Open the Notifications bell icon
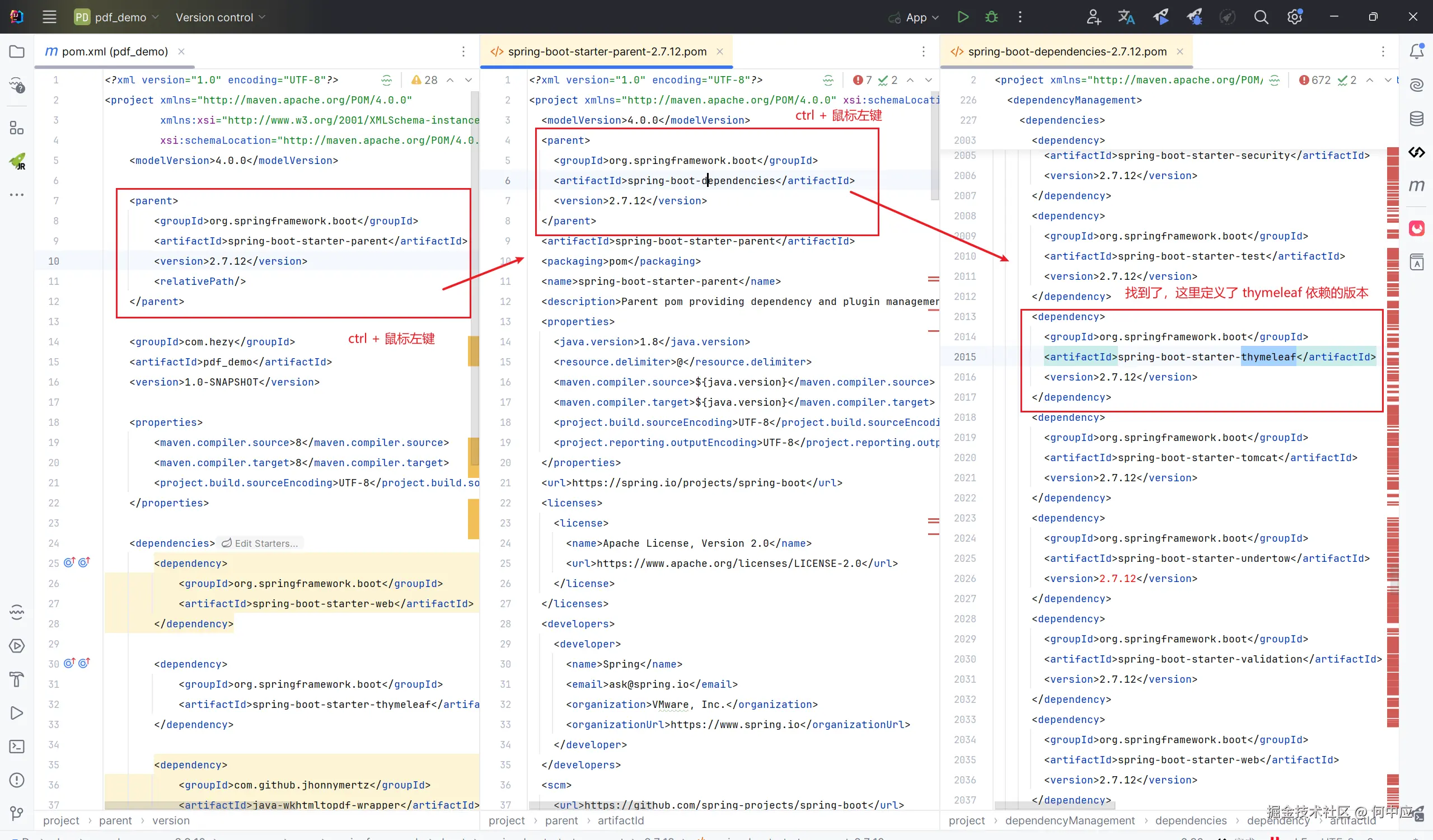This screenshot has width=1433, height=840. (x=1416, y=51)
